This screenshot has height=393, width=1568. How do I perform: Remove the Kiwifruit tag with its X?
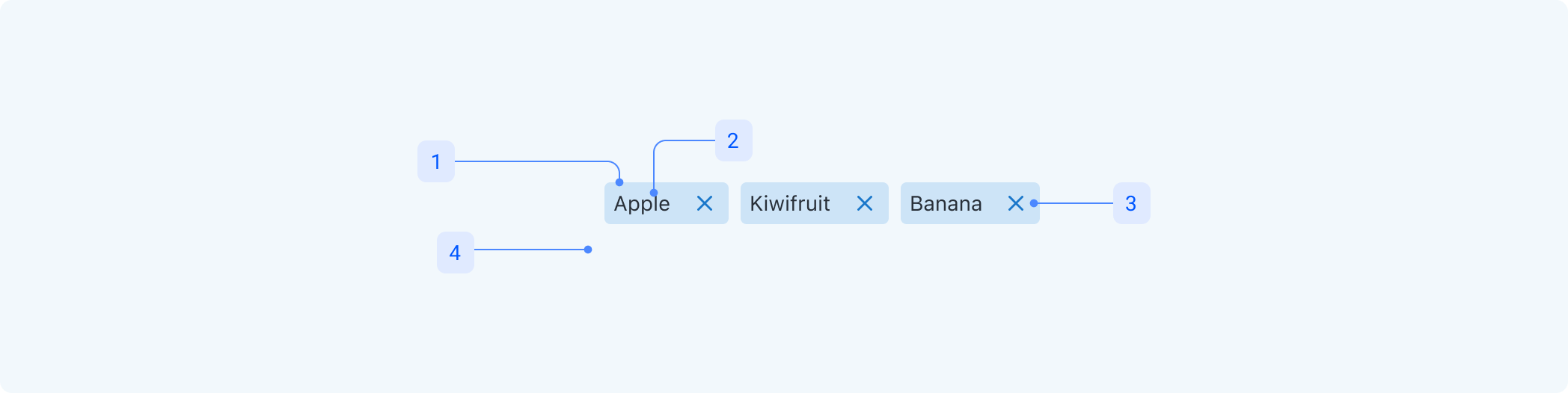[x=865, y=203]
